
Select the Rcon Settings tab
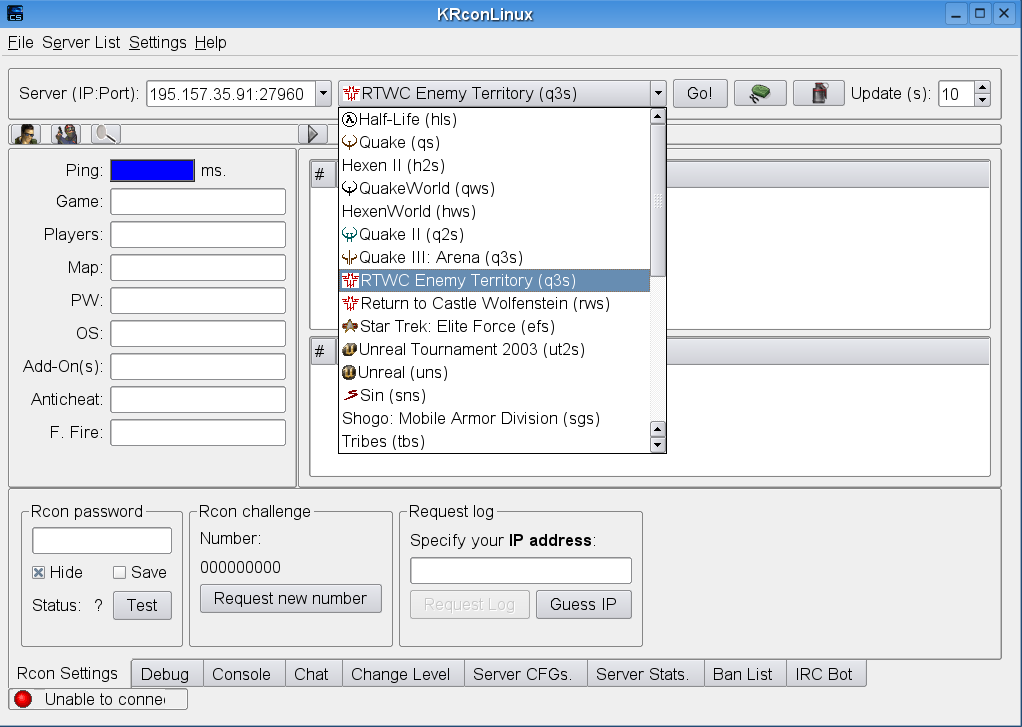[68, 673]
